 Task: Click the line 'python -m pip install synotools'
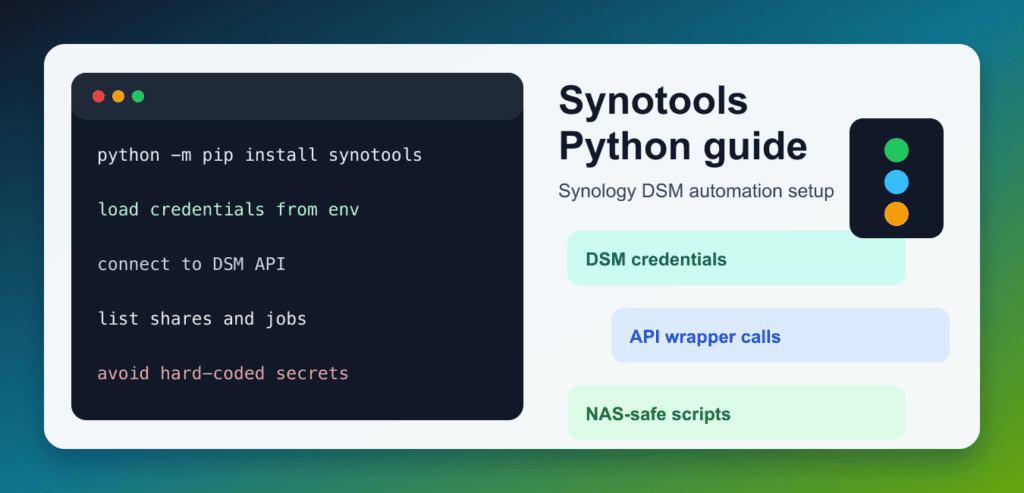tap(260, 155)
